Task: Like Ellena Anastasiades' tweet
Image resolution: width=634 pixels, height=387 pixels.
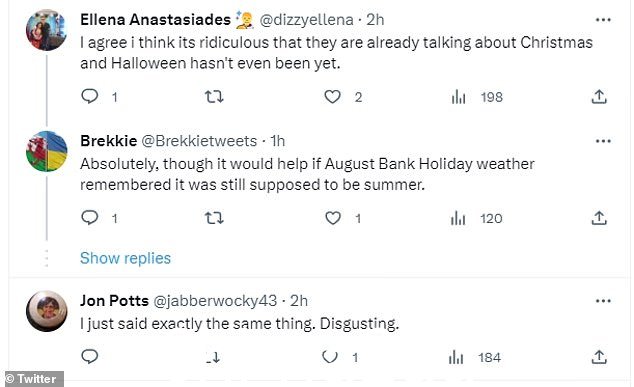Action: click(x=332, y=97)
